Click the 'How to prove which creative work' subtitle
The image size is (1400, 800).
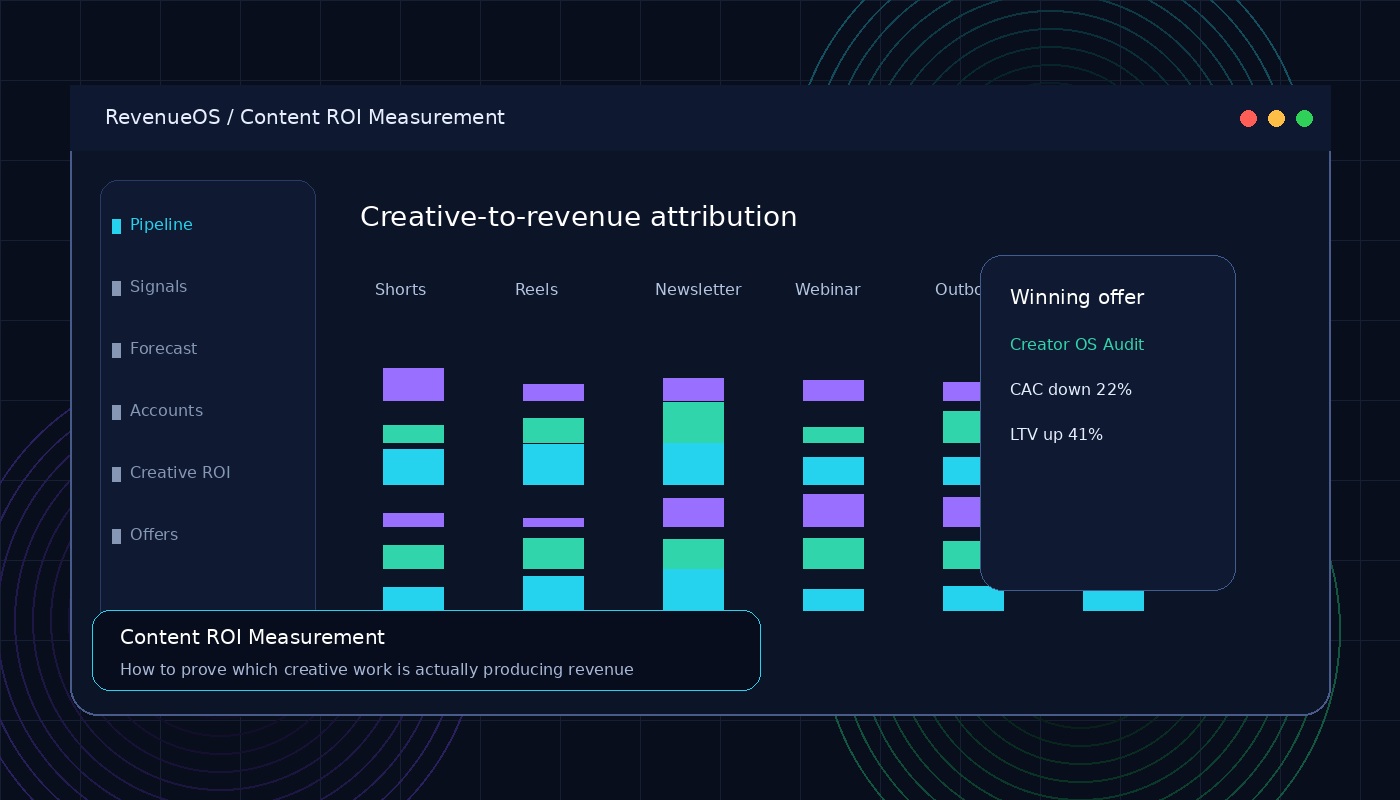[x=377, y=669]
